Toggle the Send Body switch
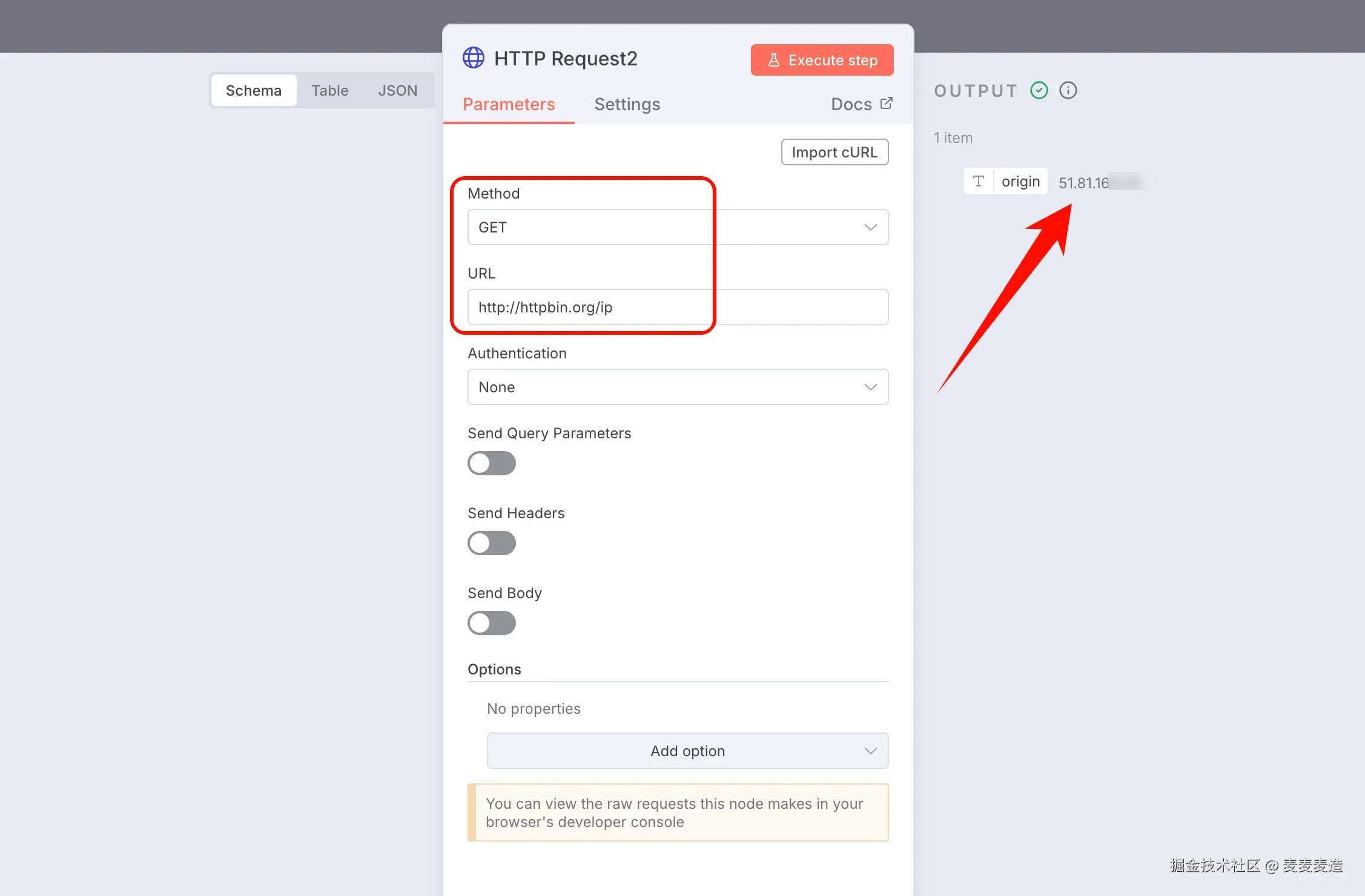The width and height of the screenshot is (1365, 896). (491, 623)
